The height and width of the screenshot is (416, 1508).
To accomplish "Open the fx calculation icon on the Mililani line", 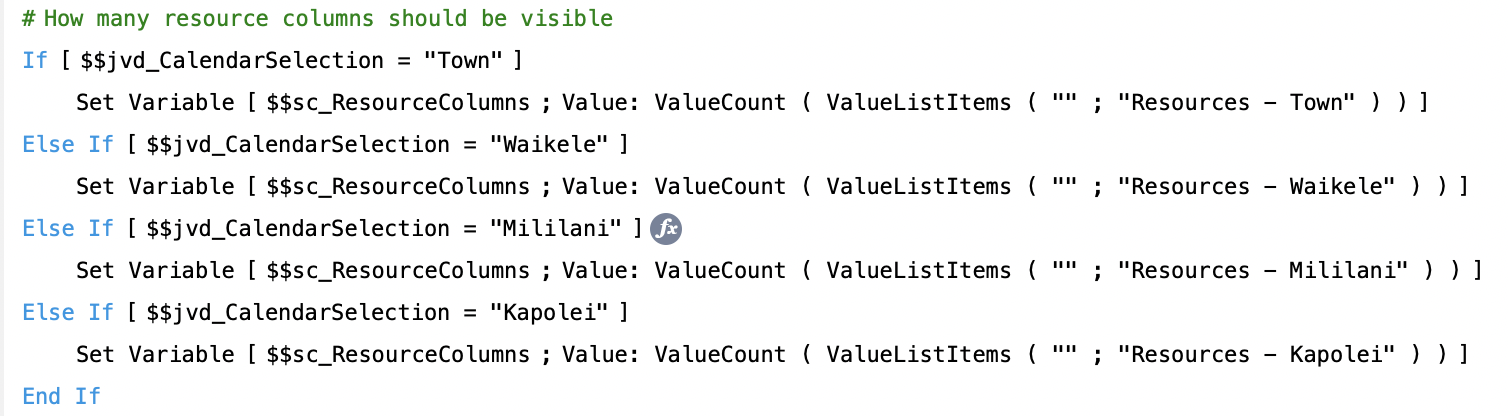I will tap(665, 229).
